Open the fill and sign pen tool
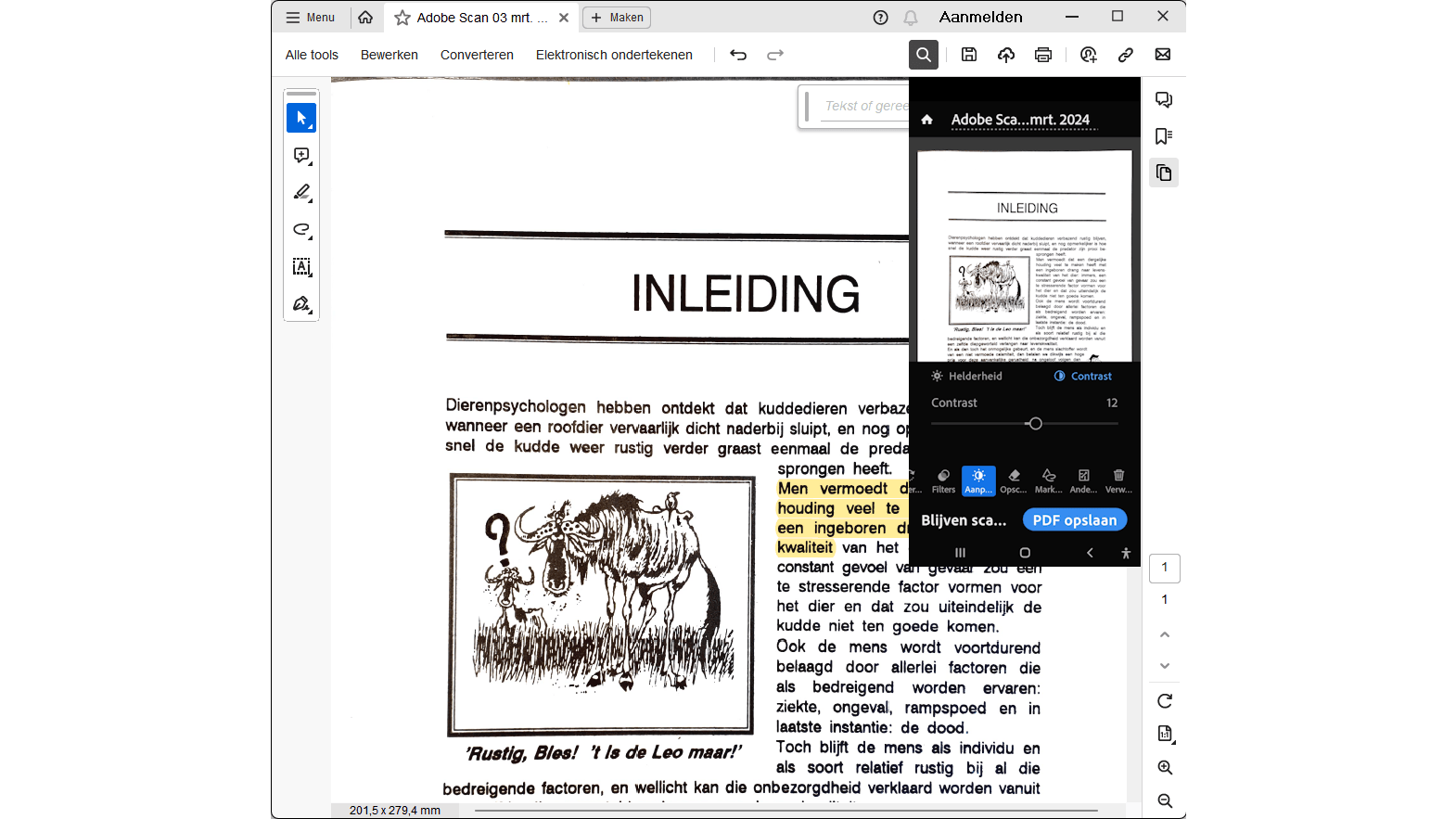Image resolution: width=1456 pixels, height=819 pixels. (x=301, y=304)
